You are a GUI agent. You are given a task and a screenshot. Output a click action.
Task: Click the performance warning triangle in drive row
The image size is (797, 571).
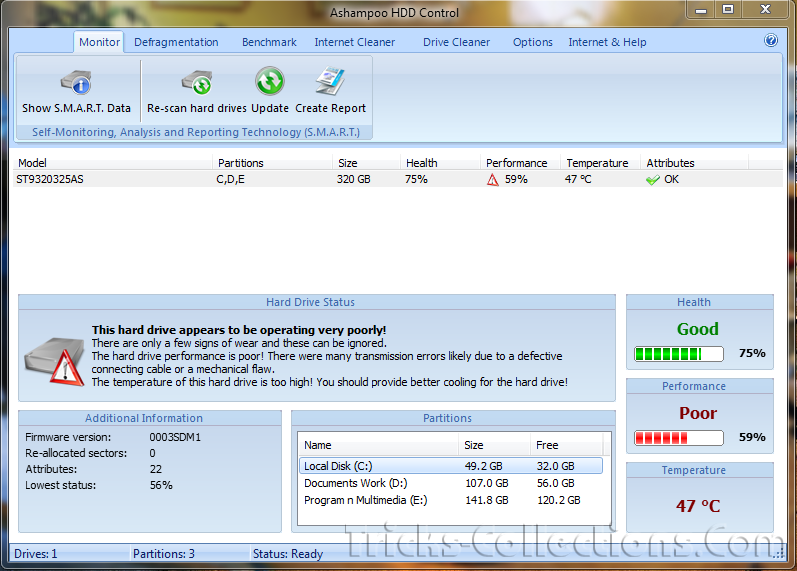point(492,180)
